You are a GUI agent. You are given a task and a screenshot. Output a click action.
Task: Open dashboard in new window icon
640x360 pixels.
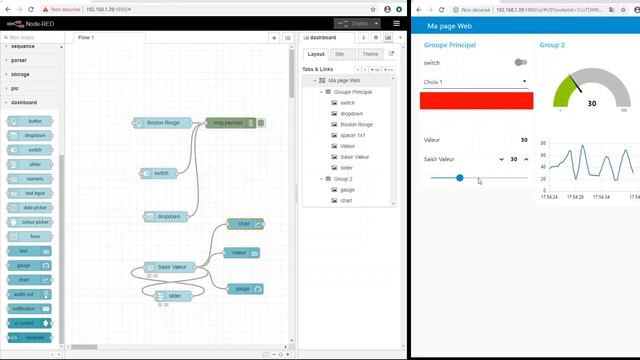pos(391,54)
